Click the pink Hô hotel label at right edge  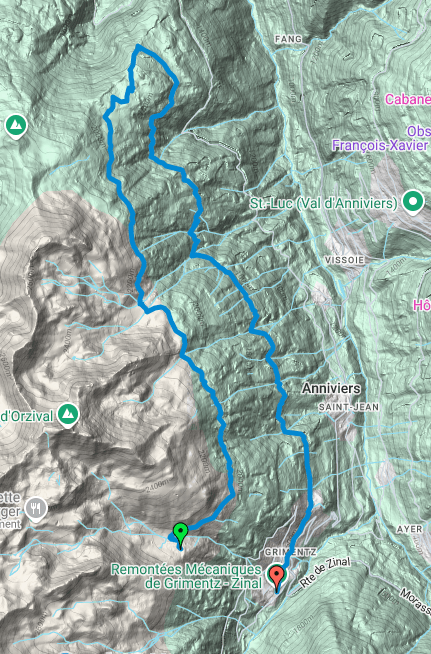(x=422, y=305)
